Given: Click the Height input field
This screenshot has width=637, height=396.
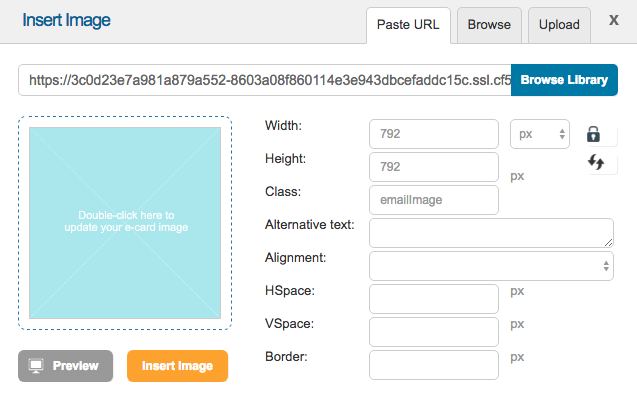Looking at the screenshot, I should 434,167.
